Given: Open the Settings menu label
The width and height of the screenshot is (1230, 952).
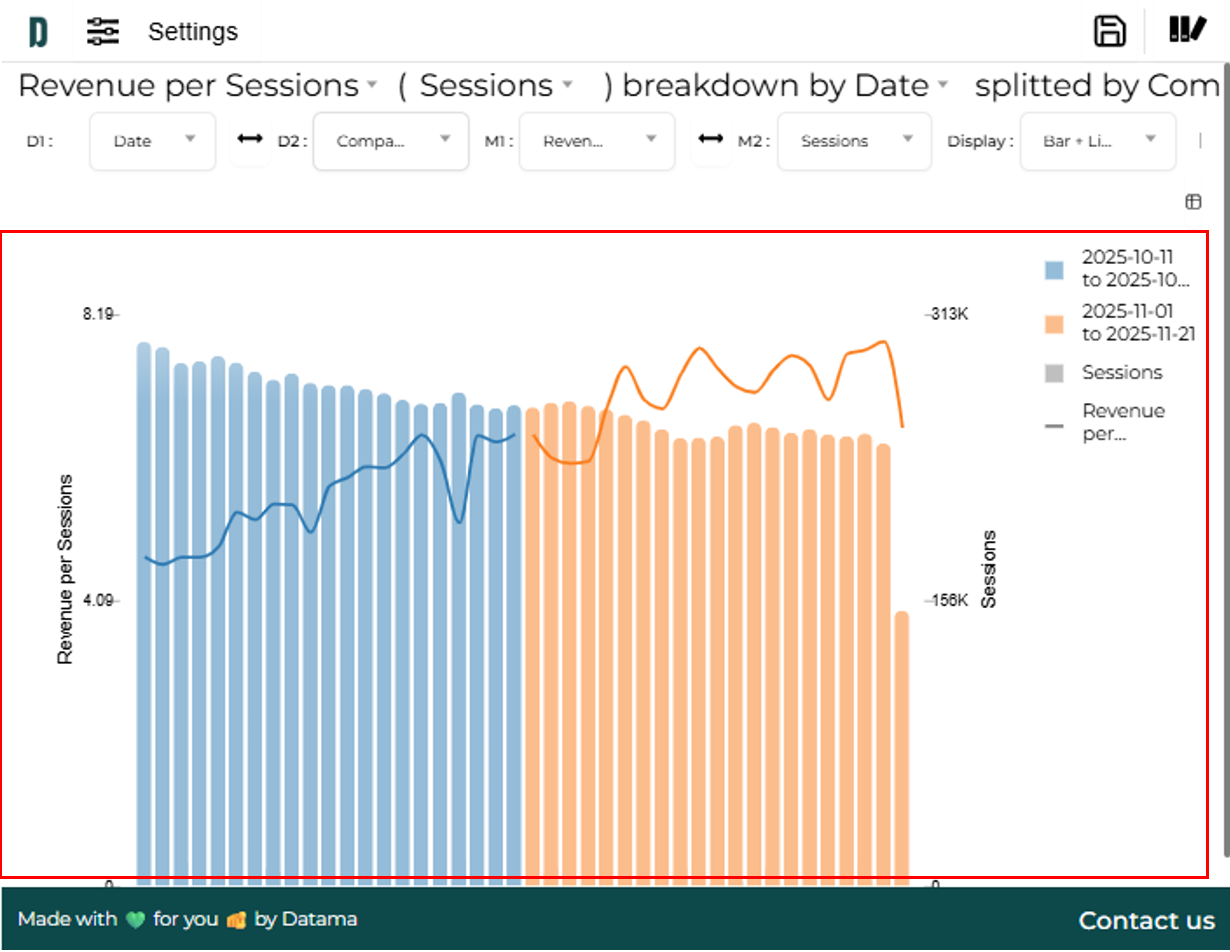Looking at the screenshot, I should click(x=193, y=32).
